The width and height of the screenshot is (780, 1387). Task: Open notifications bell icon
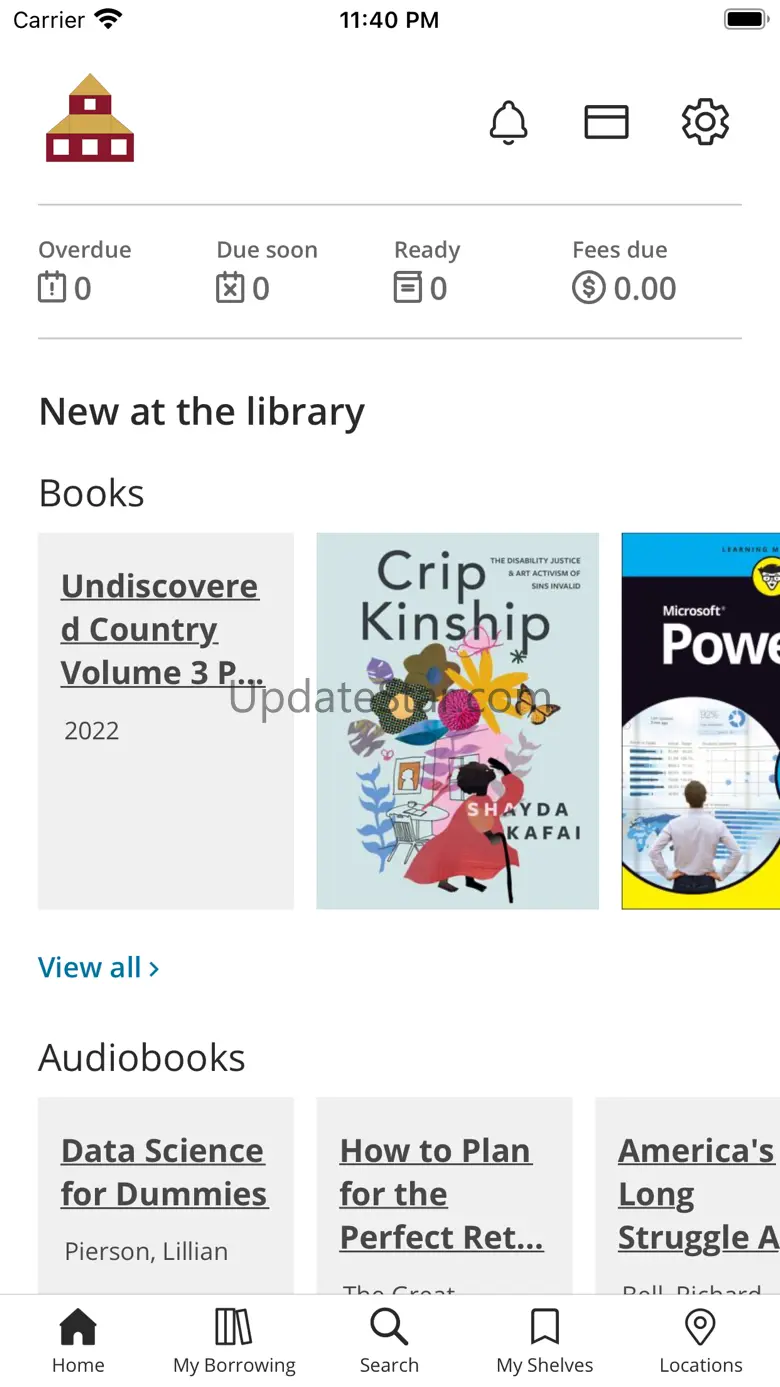pos(508,122)
